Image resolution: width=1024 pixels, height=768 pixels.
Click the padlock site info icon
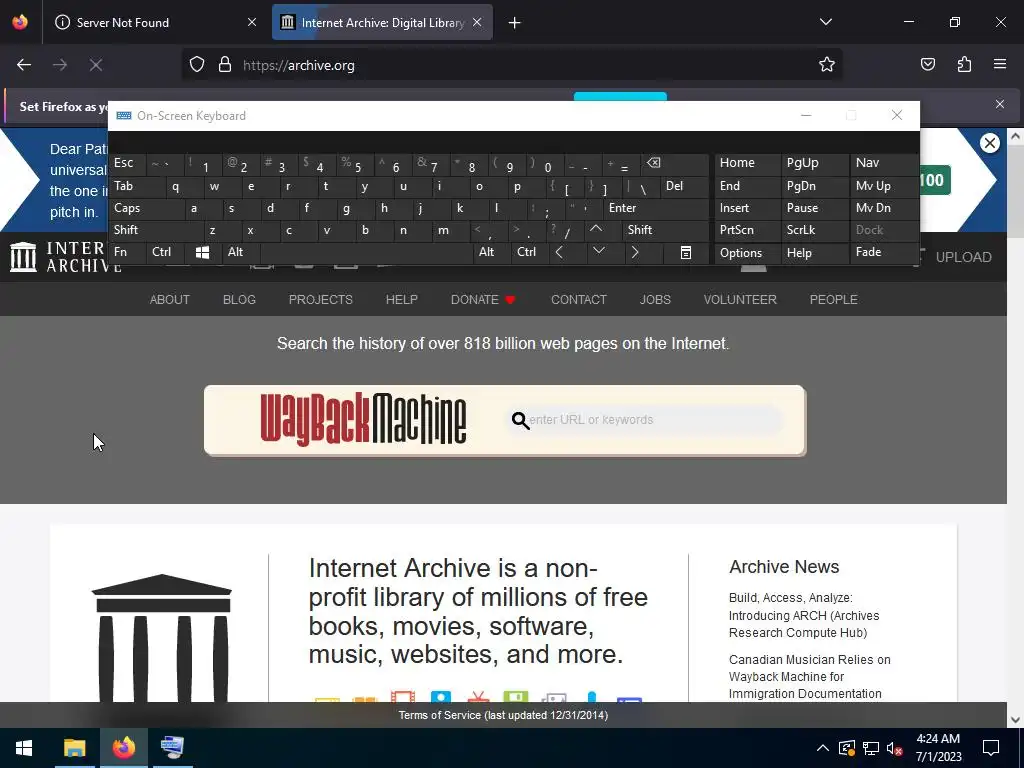click(225, 65)
